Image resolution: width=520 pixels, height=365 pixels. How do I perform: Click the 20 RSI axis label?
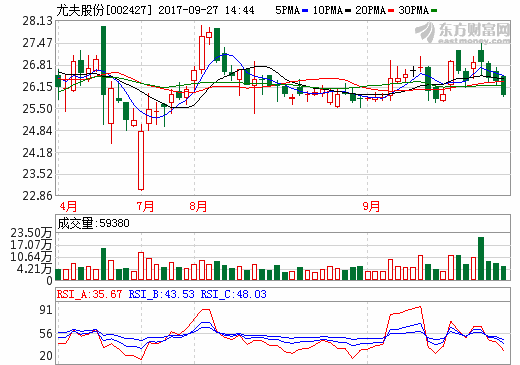46,356
